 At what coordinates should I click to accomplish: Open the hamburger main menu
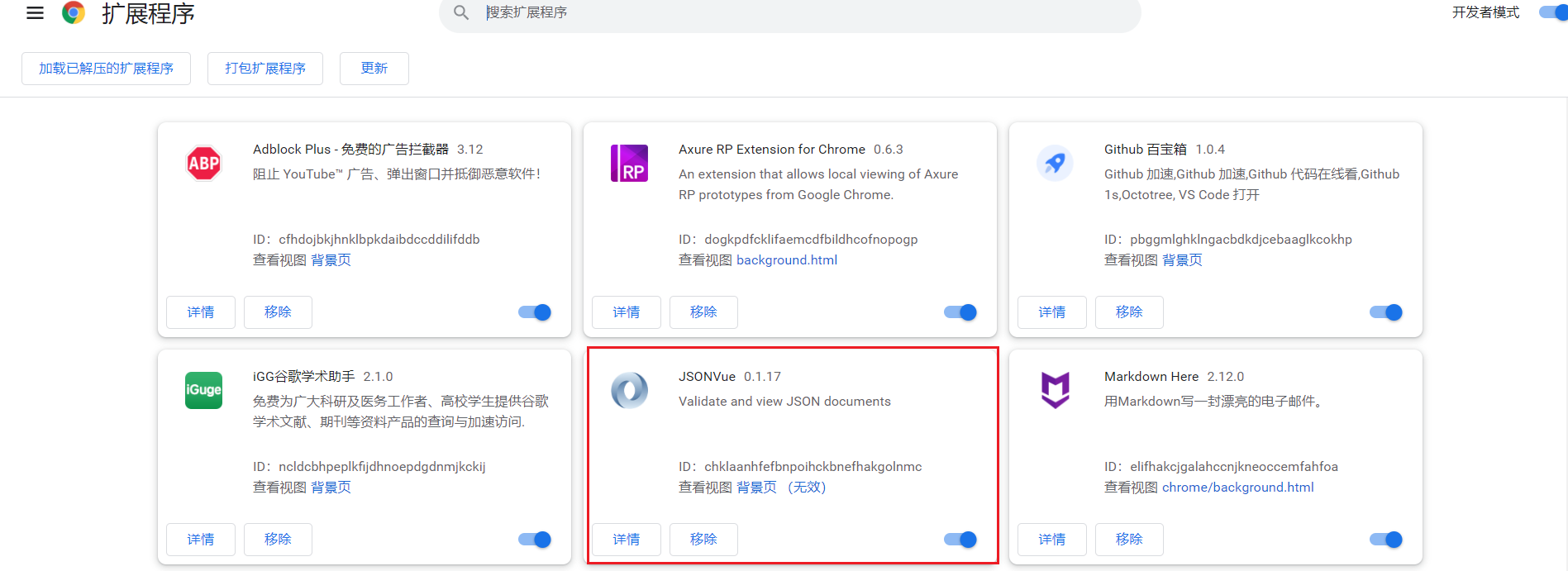[x=35, y=12]
